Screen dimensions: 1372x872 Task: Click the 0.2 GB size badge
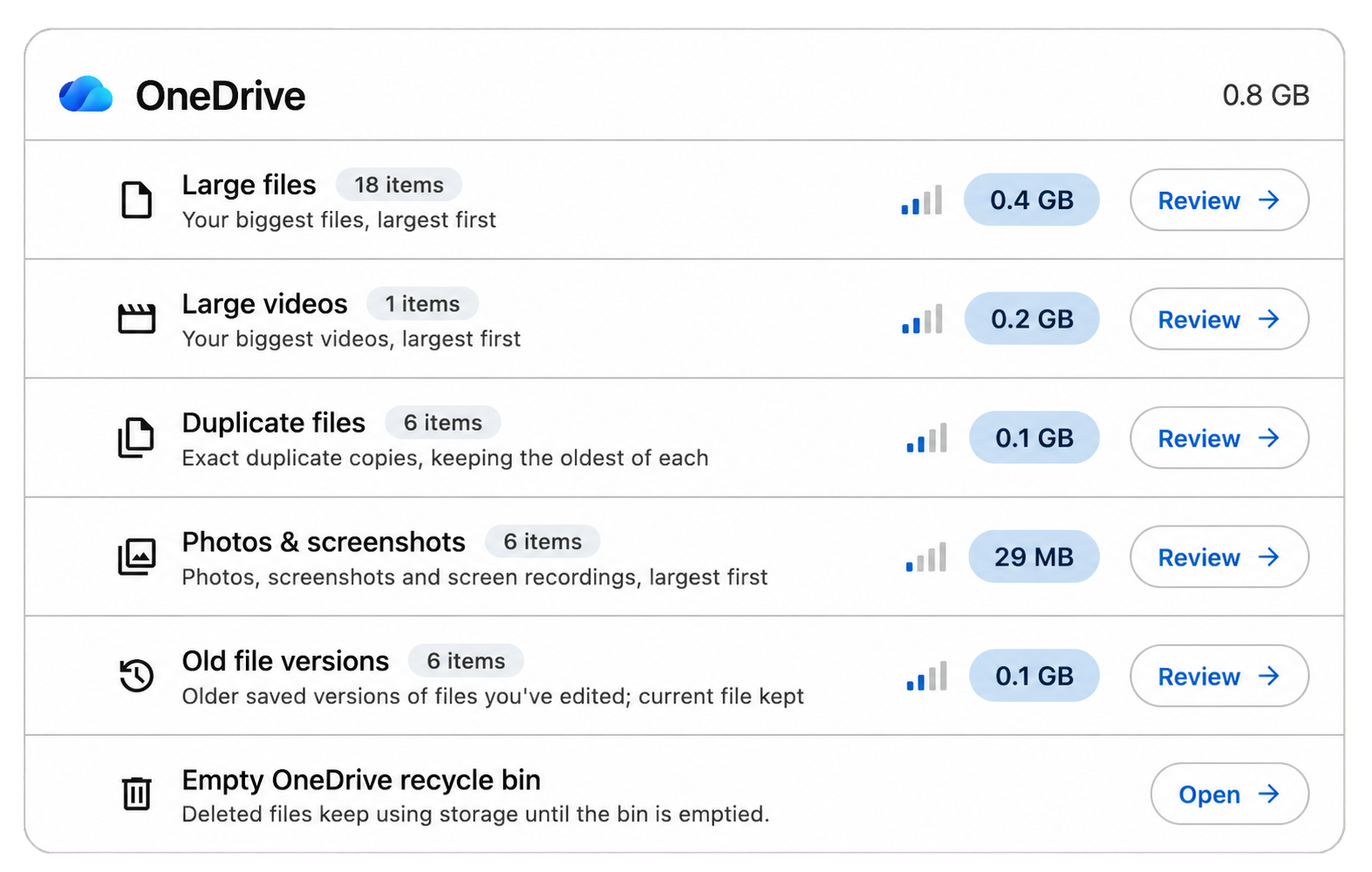1032,319
